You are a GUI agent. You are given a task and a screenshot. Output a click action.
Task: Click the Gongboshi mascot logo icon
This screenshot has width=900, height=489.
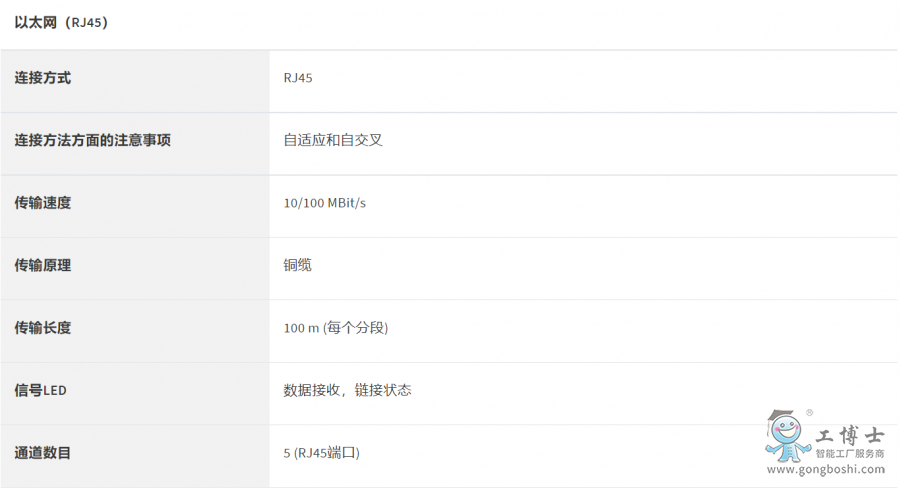click(x=788, y=436)
